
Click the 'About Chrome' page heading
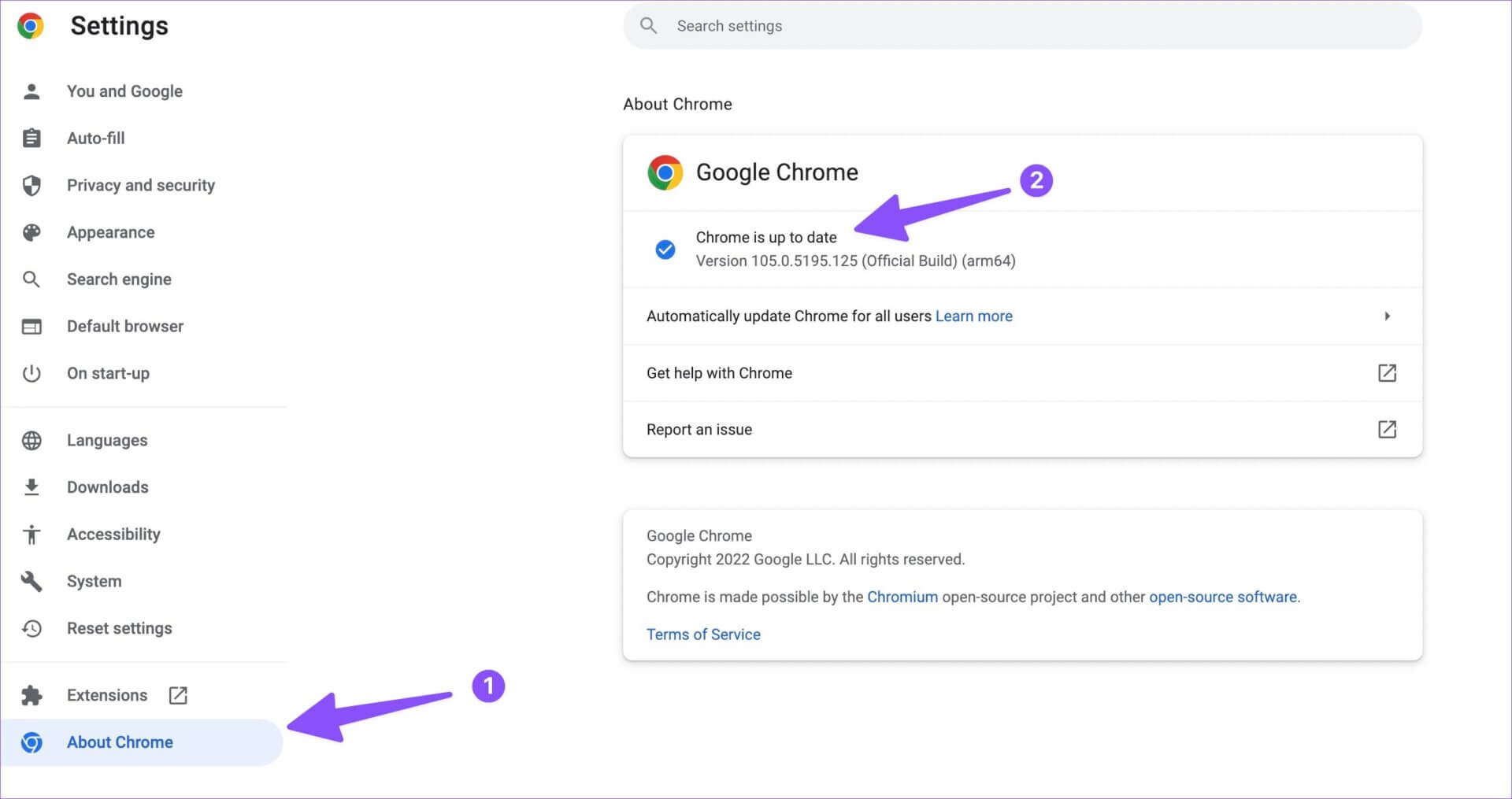click(x=677, y=104)
